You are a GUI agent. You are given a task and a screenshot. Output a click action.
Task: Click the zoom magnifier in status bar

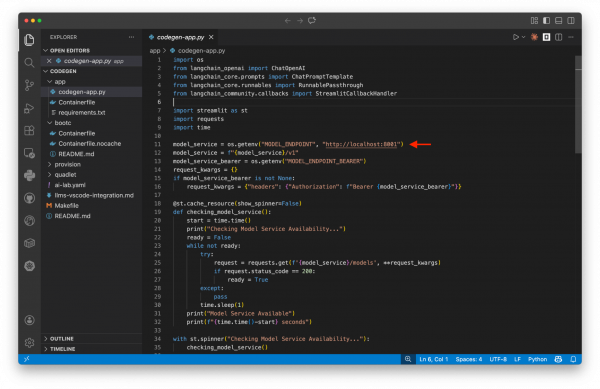[x=408, y=359]
